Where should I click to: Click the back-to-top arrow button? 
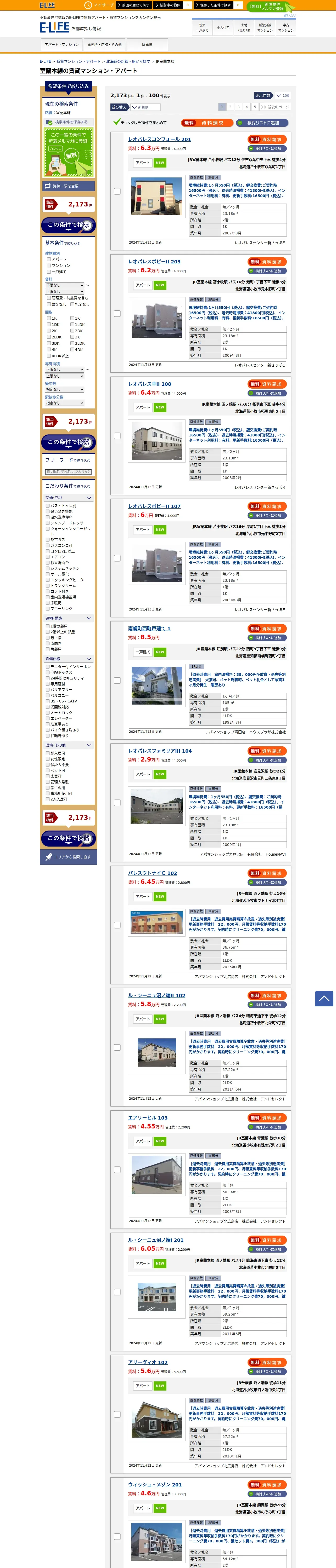pos(324,998)
